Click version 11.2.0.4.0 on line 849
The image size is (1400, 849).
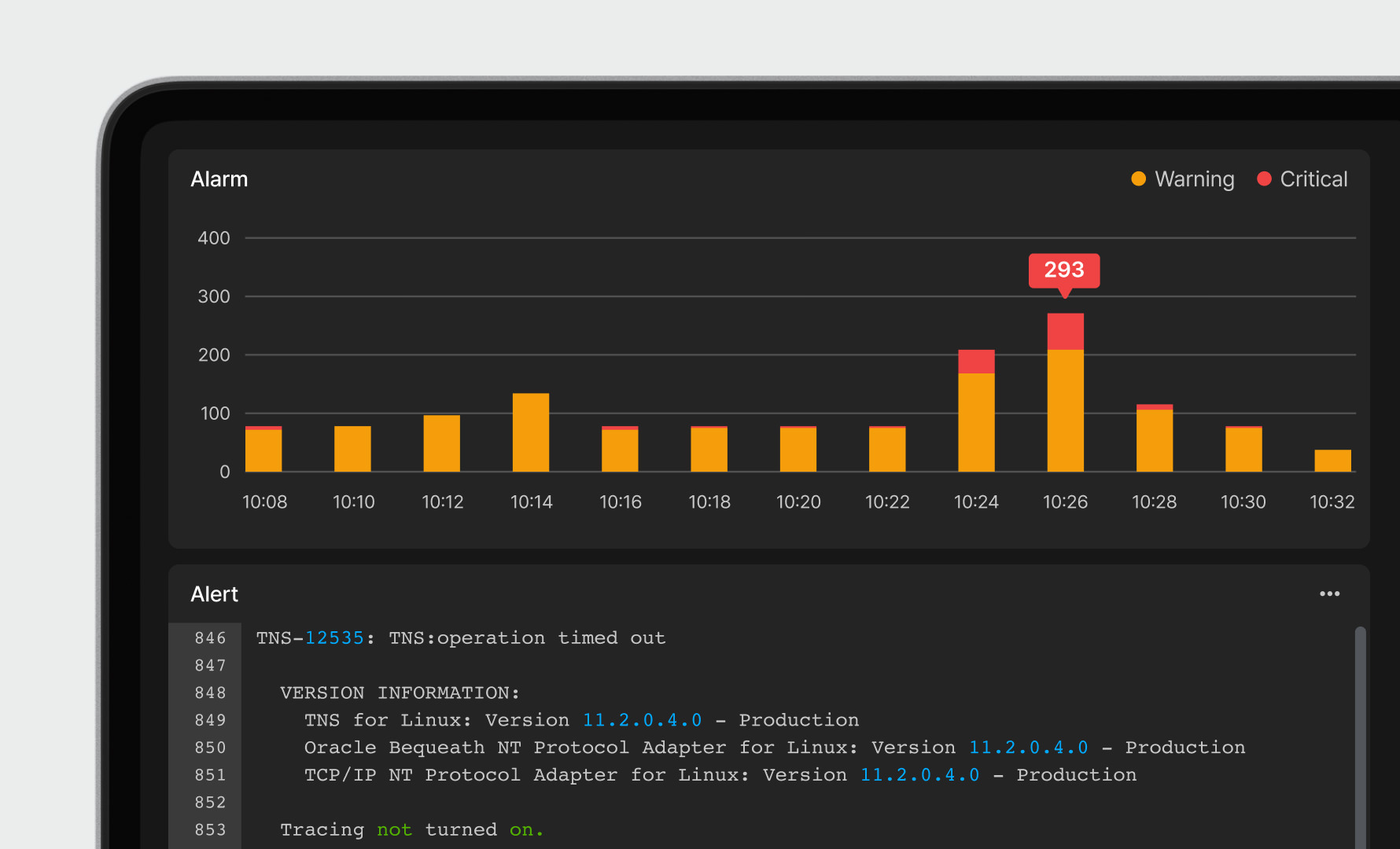click(642, 720)
